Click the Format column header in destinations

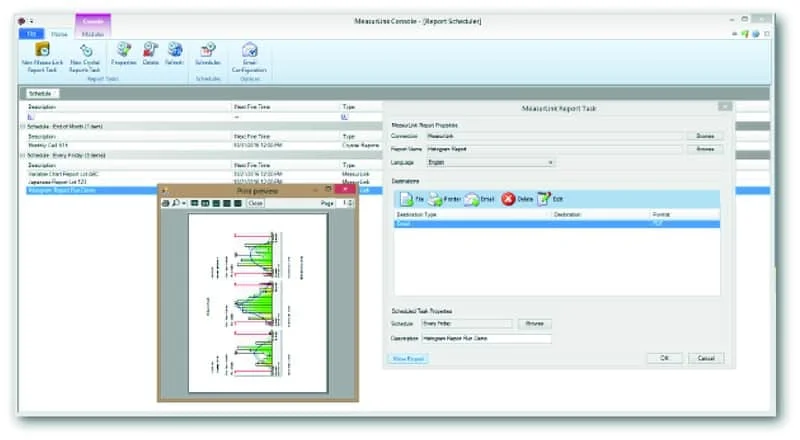(x=685, y=214)
